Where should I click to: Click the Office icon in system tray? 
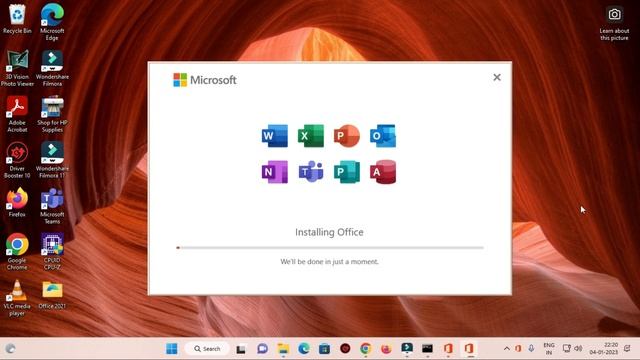click(x=518, y=349)
